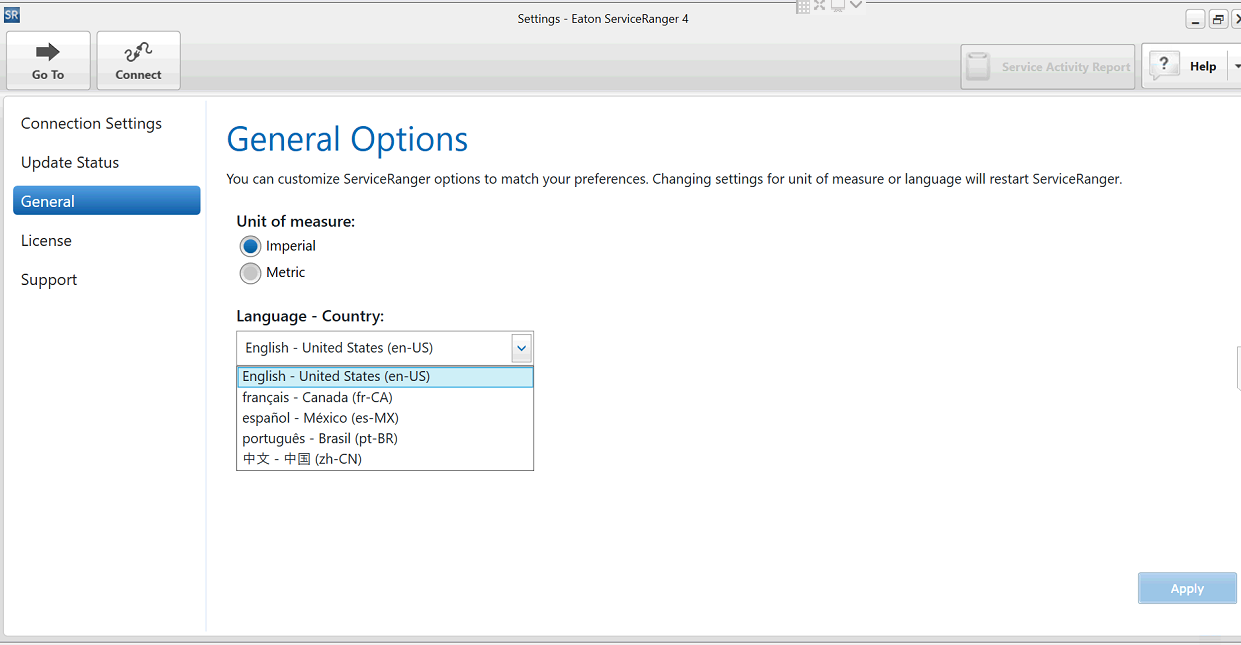Select the Metric radio button
This screenshot has height=645, width=1241.
250,273
